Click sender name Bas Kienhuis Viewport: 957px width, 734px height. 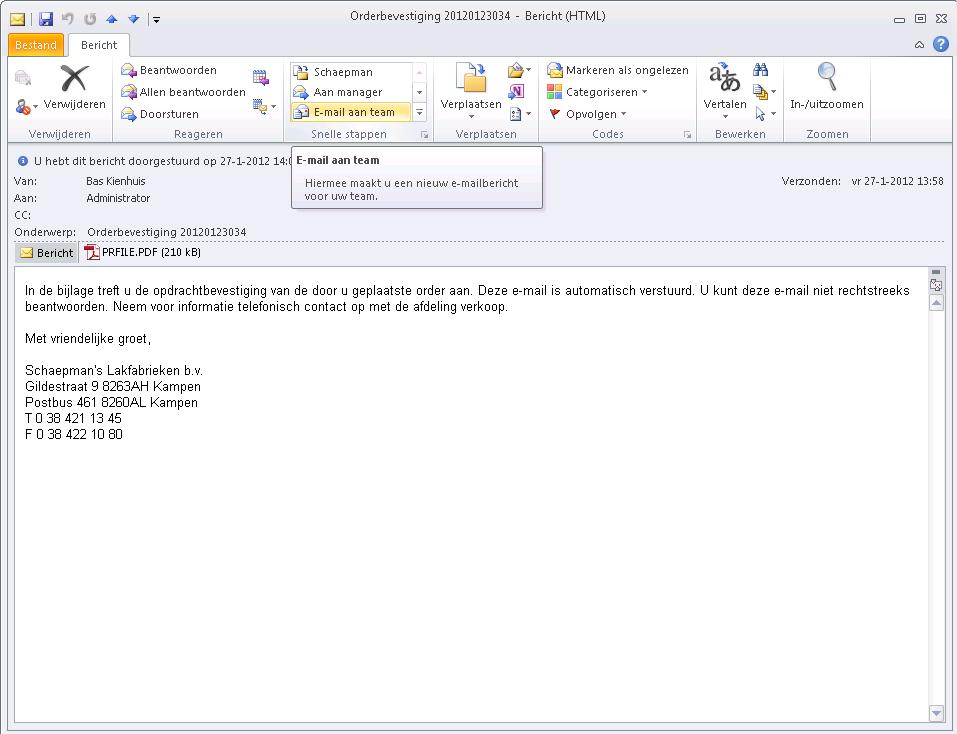115,181
